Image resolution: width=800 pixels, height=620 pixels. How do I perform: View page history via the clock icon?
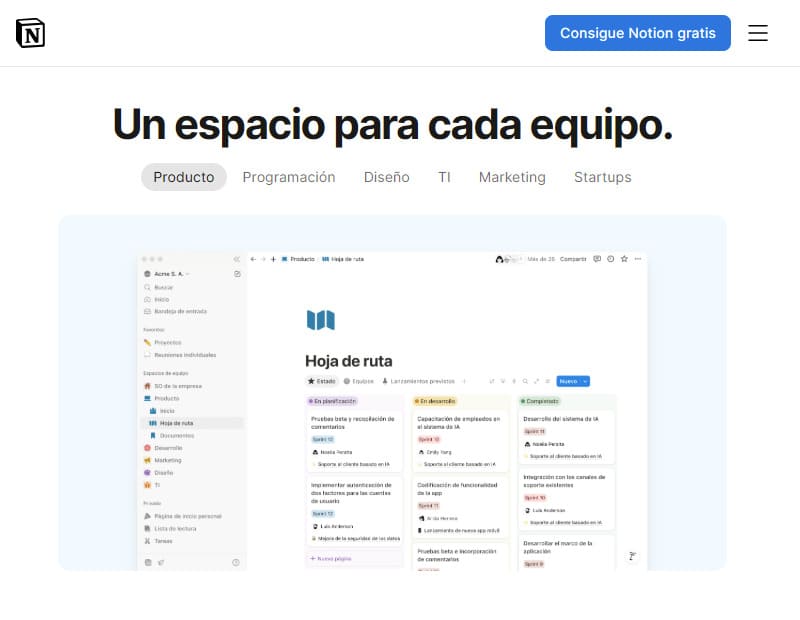click(x=610, y=258)
